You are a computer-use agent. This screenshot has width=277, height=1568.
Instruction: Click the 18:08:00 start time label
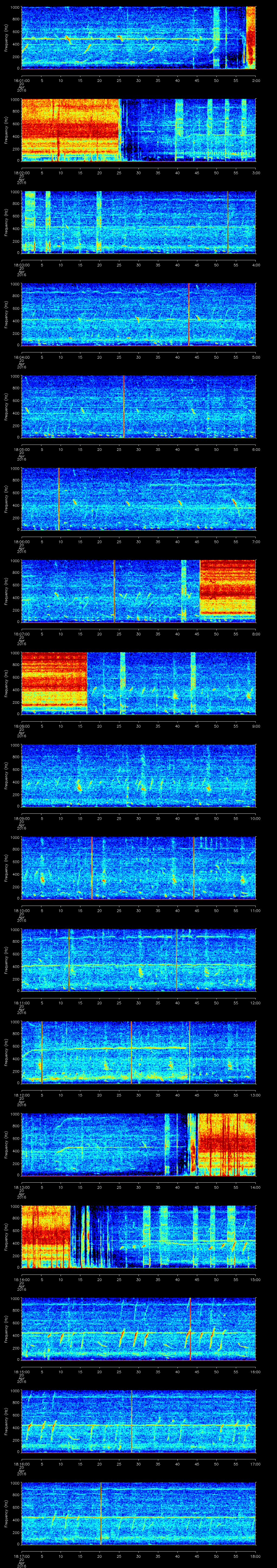coord(21,726)
